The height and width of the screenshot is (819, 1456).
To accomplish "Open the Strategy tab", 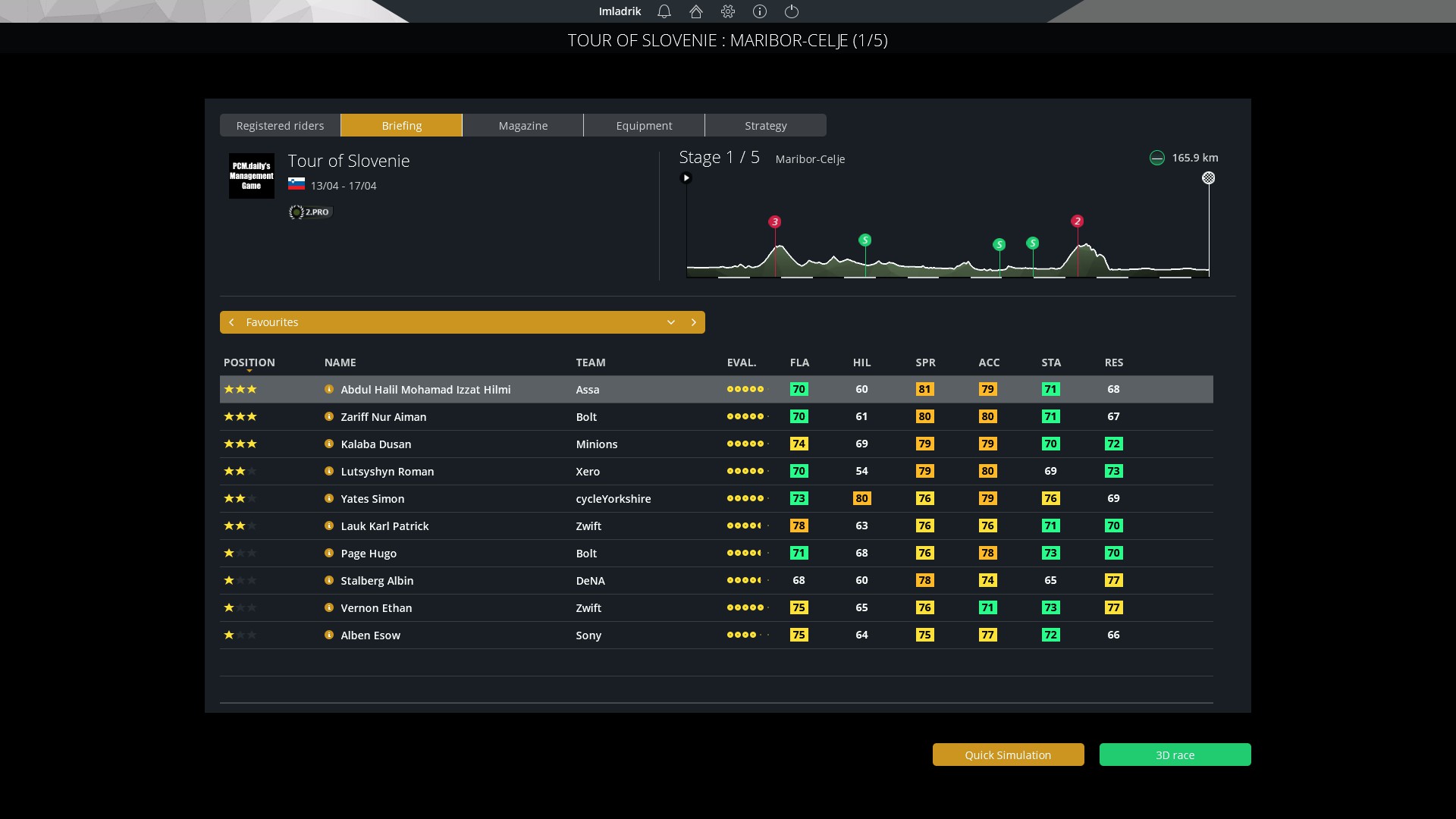I will (765, 126).
